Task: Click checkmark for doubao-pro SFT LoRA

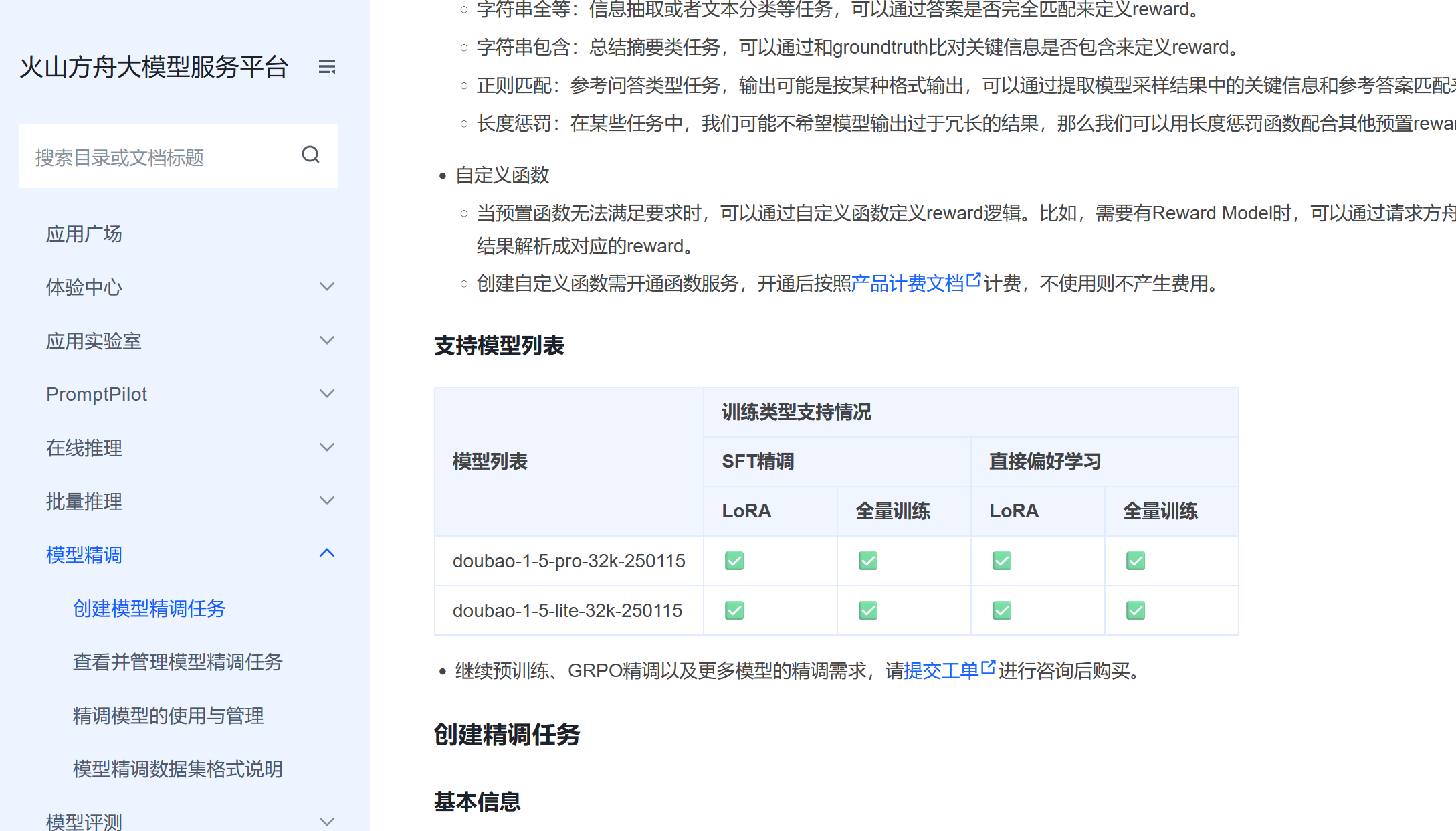Action: pyautogui.click(x=734, y=561)
